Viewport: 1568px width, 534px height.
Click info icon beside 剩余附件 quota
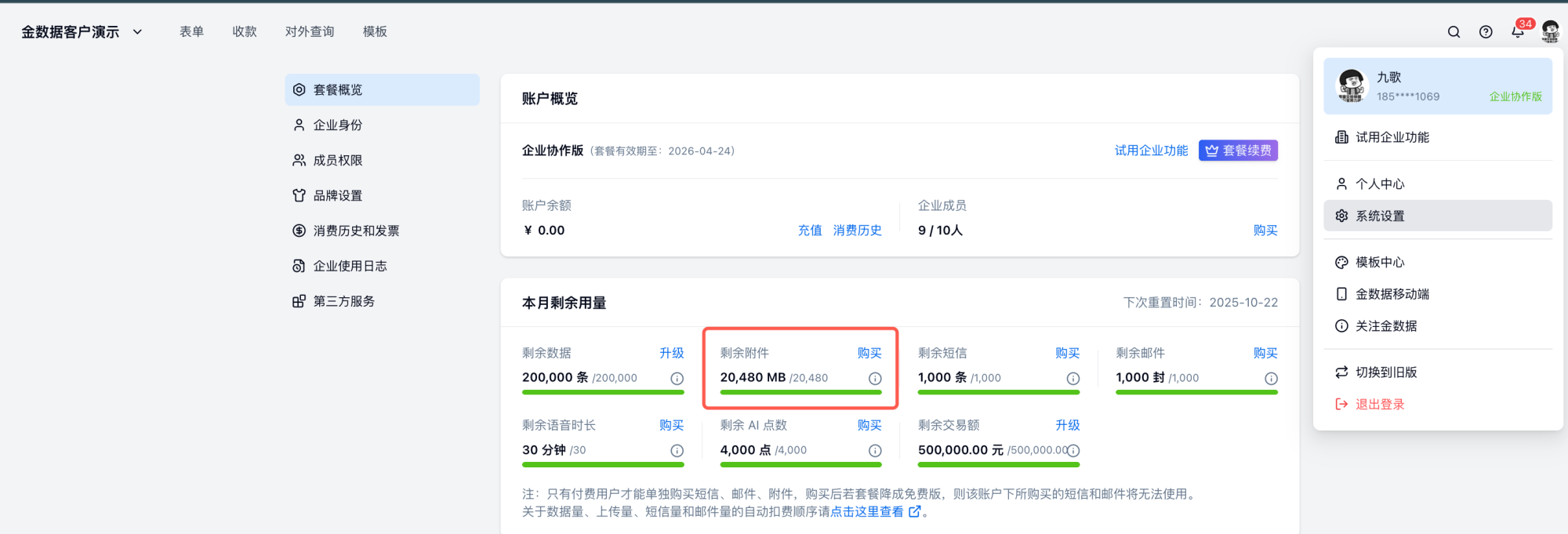pos(875,379)
